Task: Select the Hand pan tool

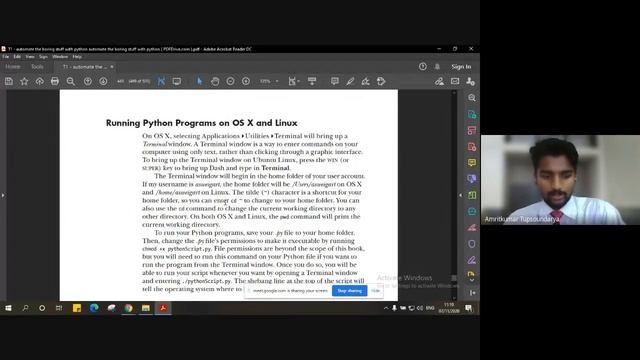Action: (215, 81)
